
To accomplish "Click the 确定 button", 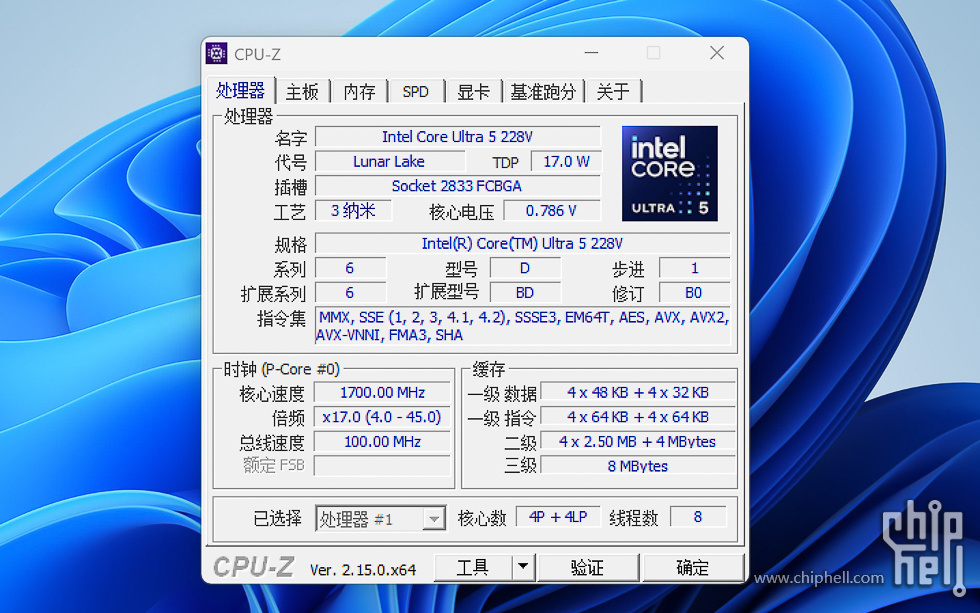I will 692,567.
